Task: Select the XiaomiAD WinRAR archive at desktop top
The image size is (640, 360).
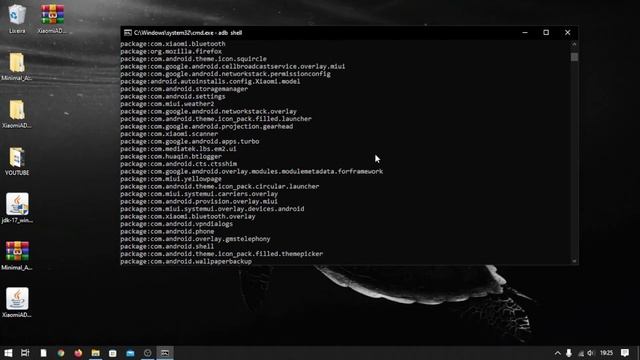Action: pyautogui.click(x=52, y=18)
